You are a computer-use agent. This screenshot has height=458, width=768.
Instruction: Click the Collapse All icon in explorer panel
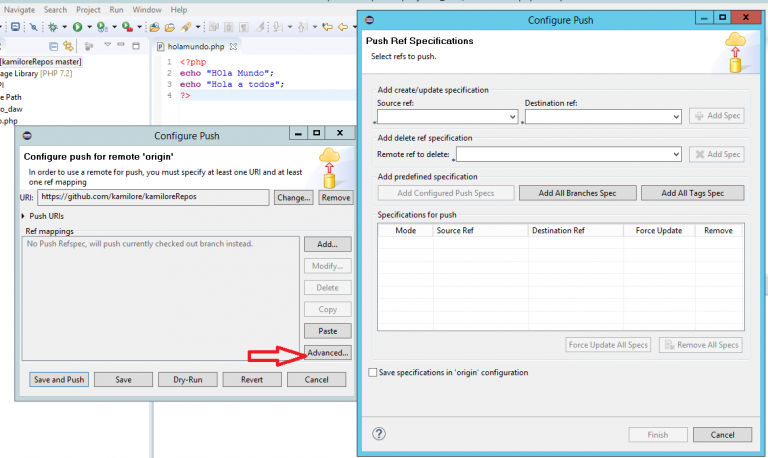point(53,47)
